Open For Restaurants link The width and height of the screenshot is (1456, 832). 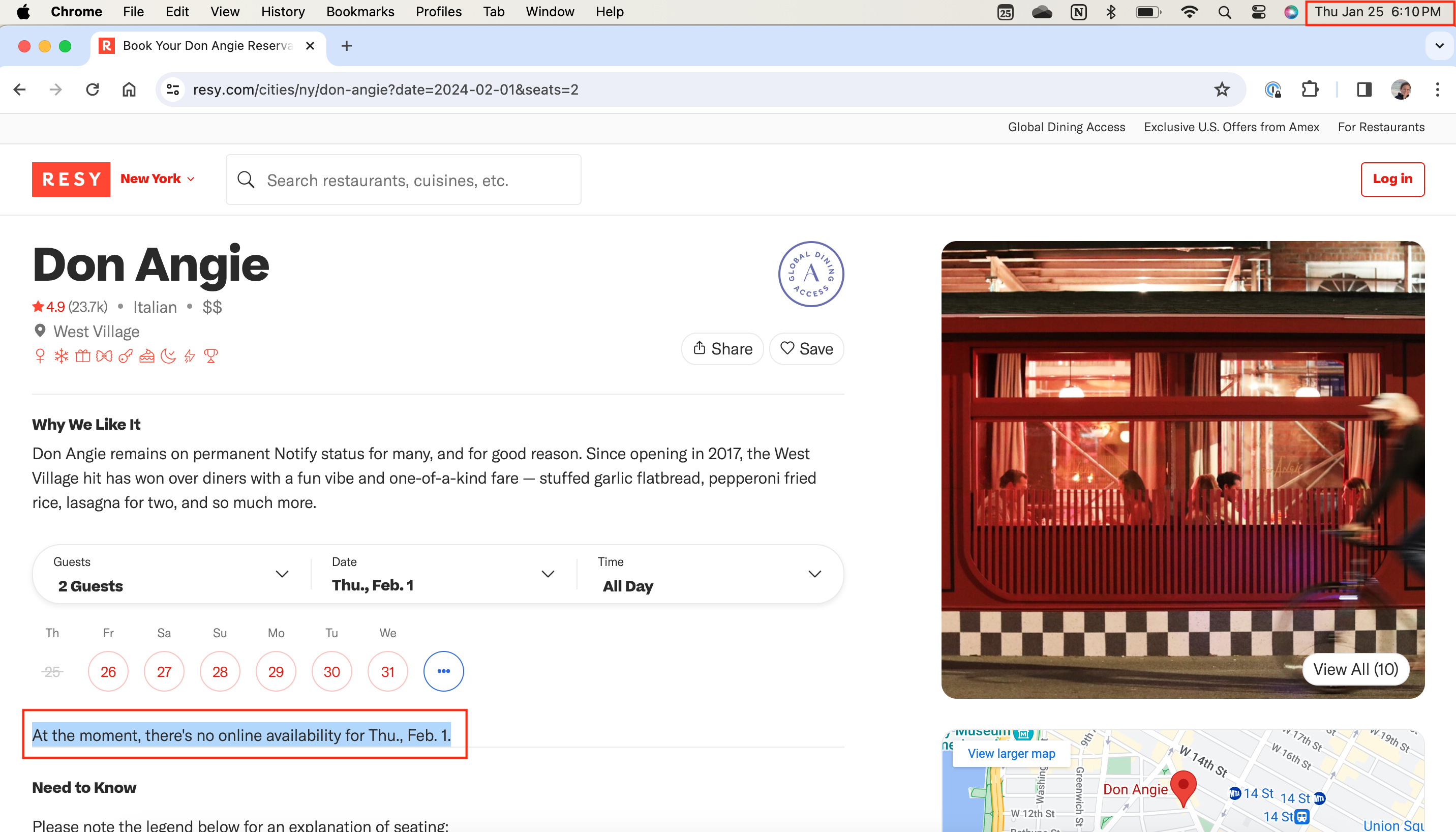pos(1381,127)
